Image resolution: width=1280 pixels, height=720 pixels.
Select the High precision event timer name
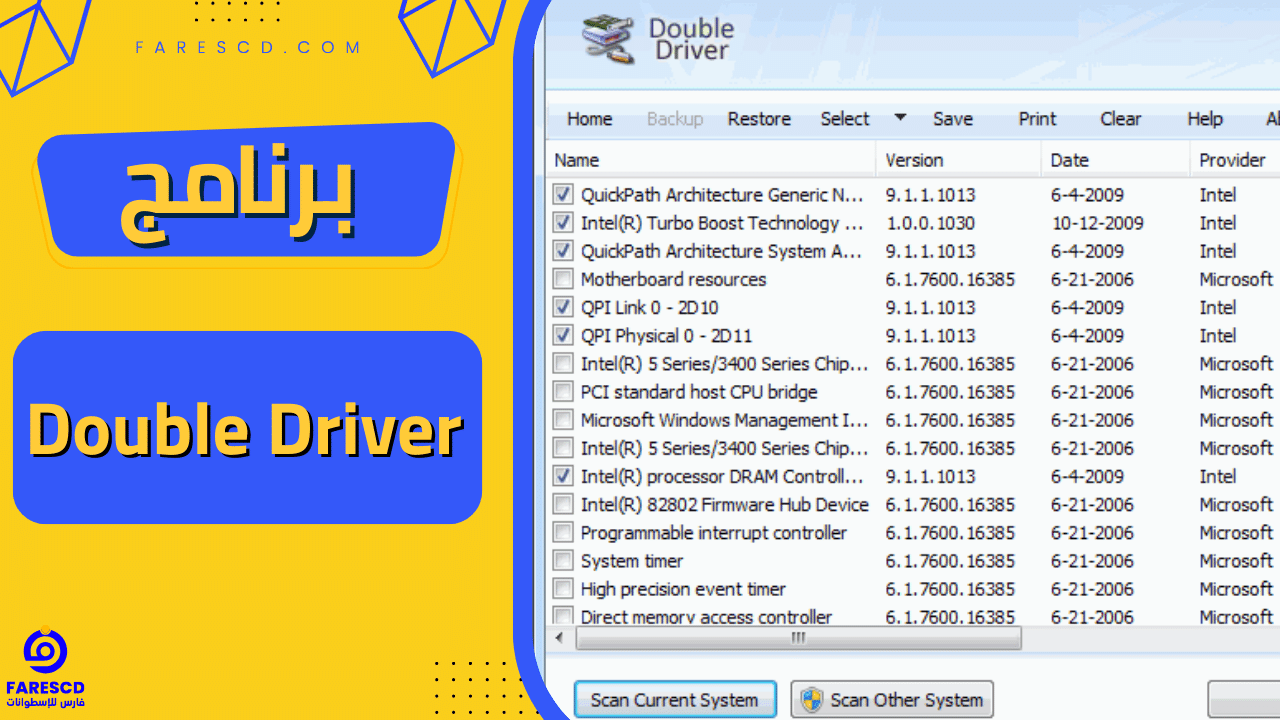pos(683,589)
